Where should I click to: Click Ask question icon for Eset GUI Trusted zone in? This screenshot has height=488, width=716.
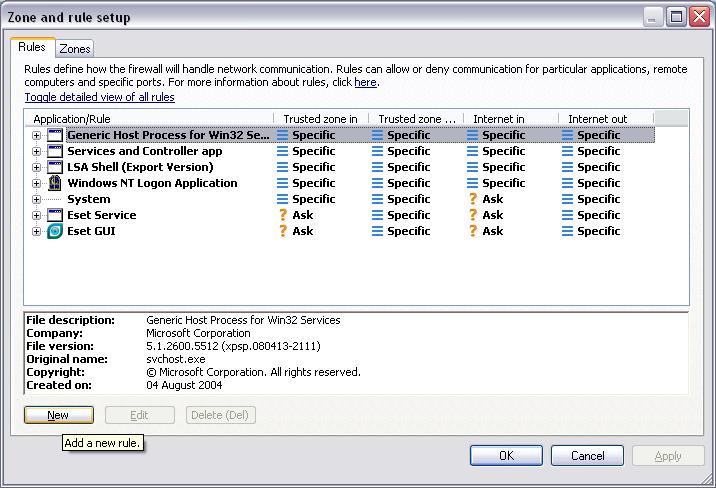[283, 231]
